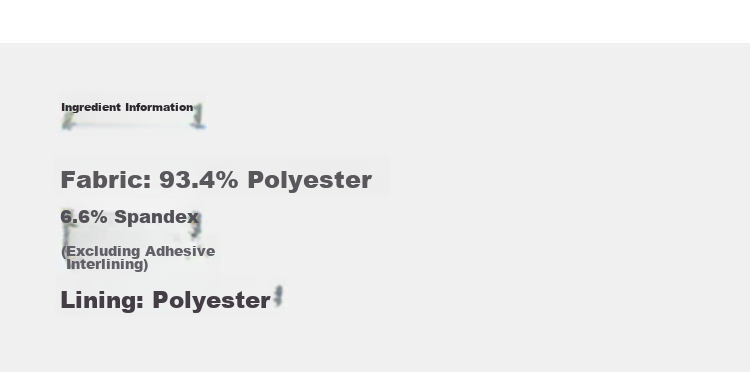Click the word (Excluding in the note
The height and width of the screenshot is (372, 750).
click(x=101, y=251)
